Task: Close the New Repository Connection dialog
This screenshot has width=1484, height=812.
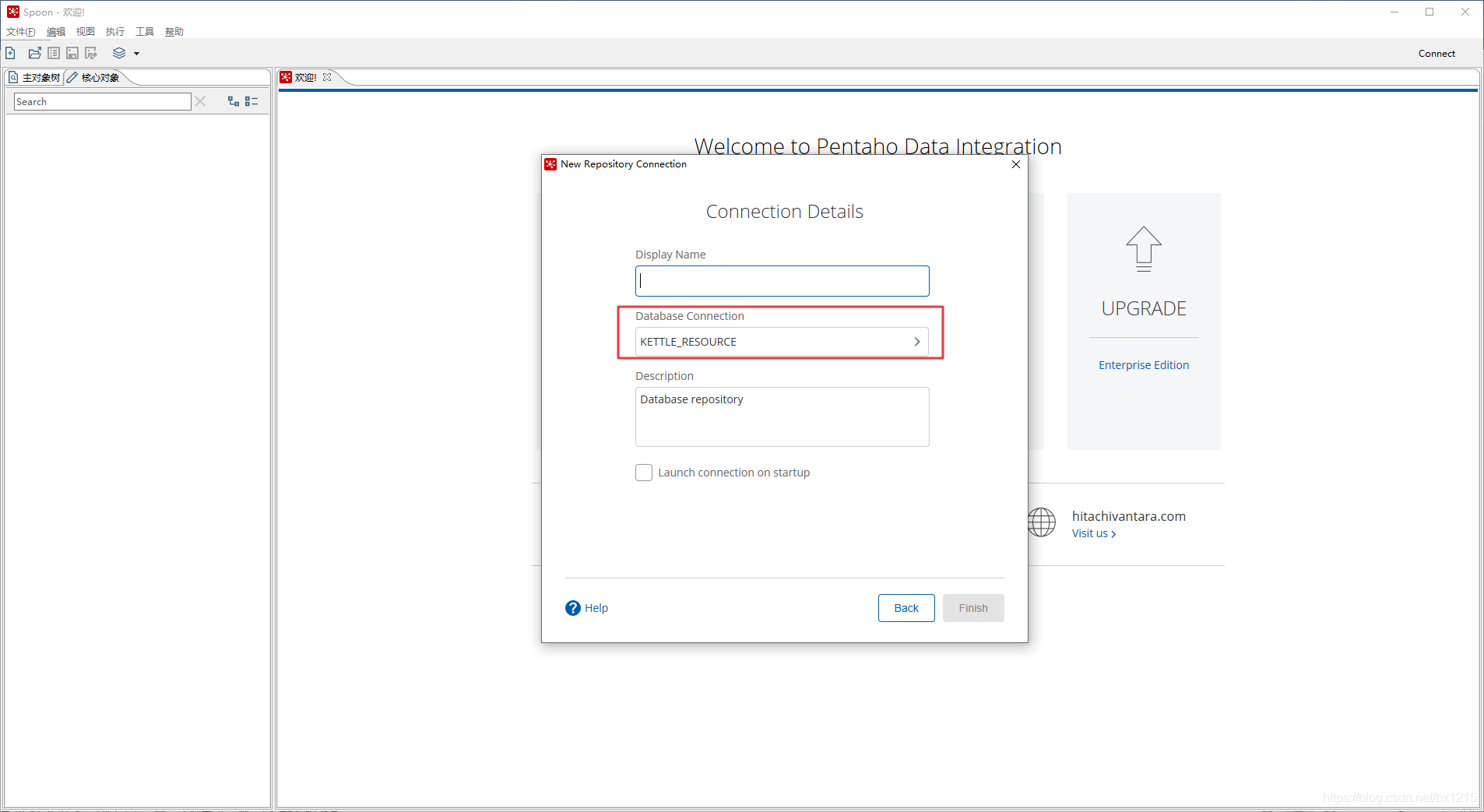Action: pyautogui.click(x=1016, y=164)
